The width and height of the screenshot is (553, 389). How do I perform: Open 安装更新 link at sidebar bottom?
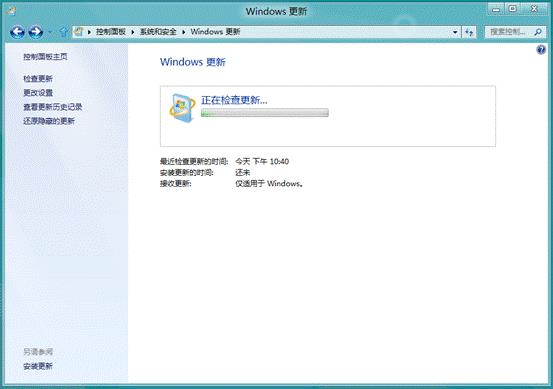[38, 366]
